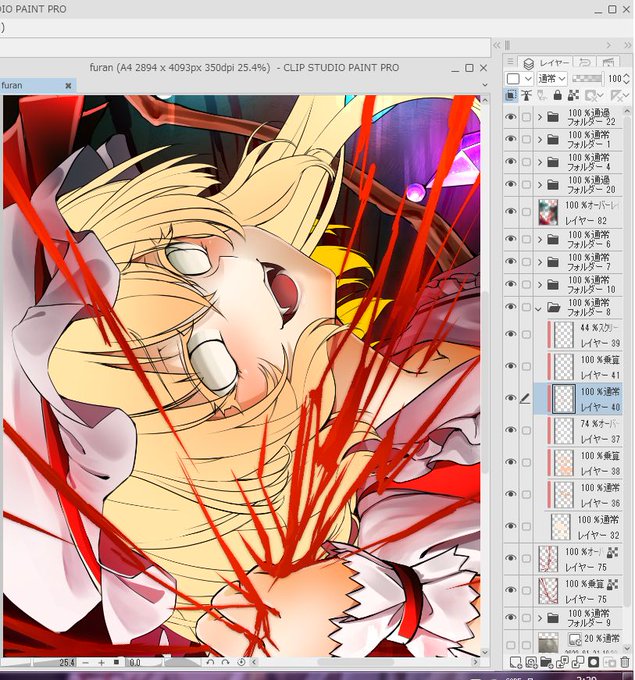Expand フォルダー 6
The height and width of the screenshot is (680, 635).
[540, 239]
